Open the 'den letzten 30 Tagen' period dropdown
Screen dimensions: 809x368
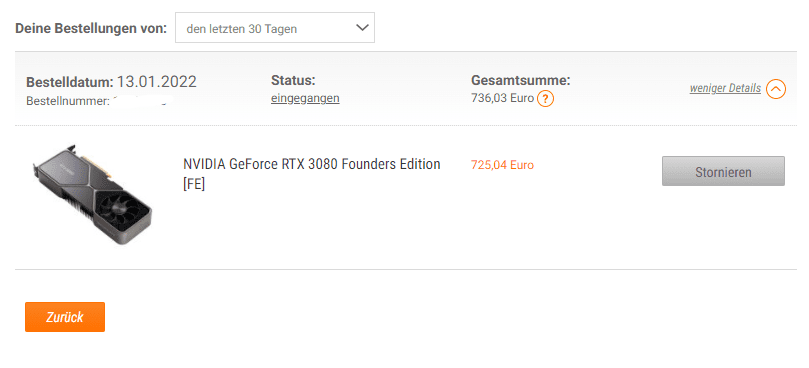click(x=274, y=28)
